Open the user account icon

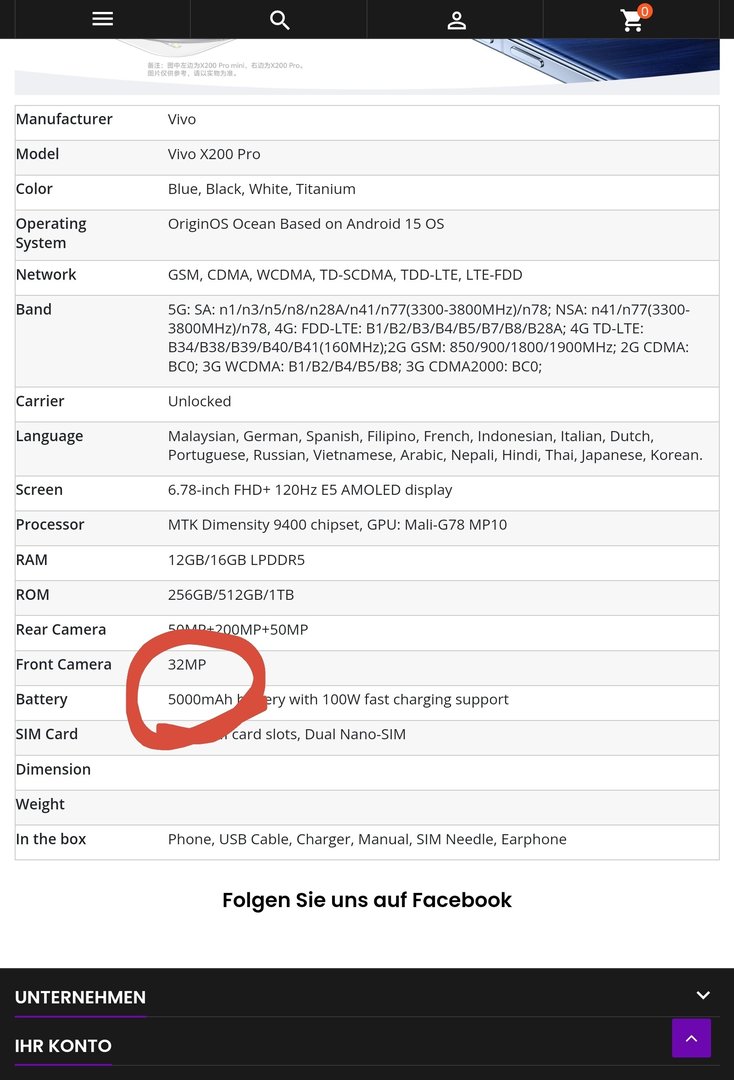(456, 20)
